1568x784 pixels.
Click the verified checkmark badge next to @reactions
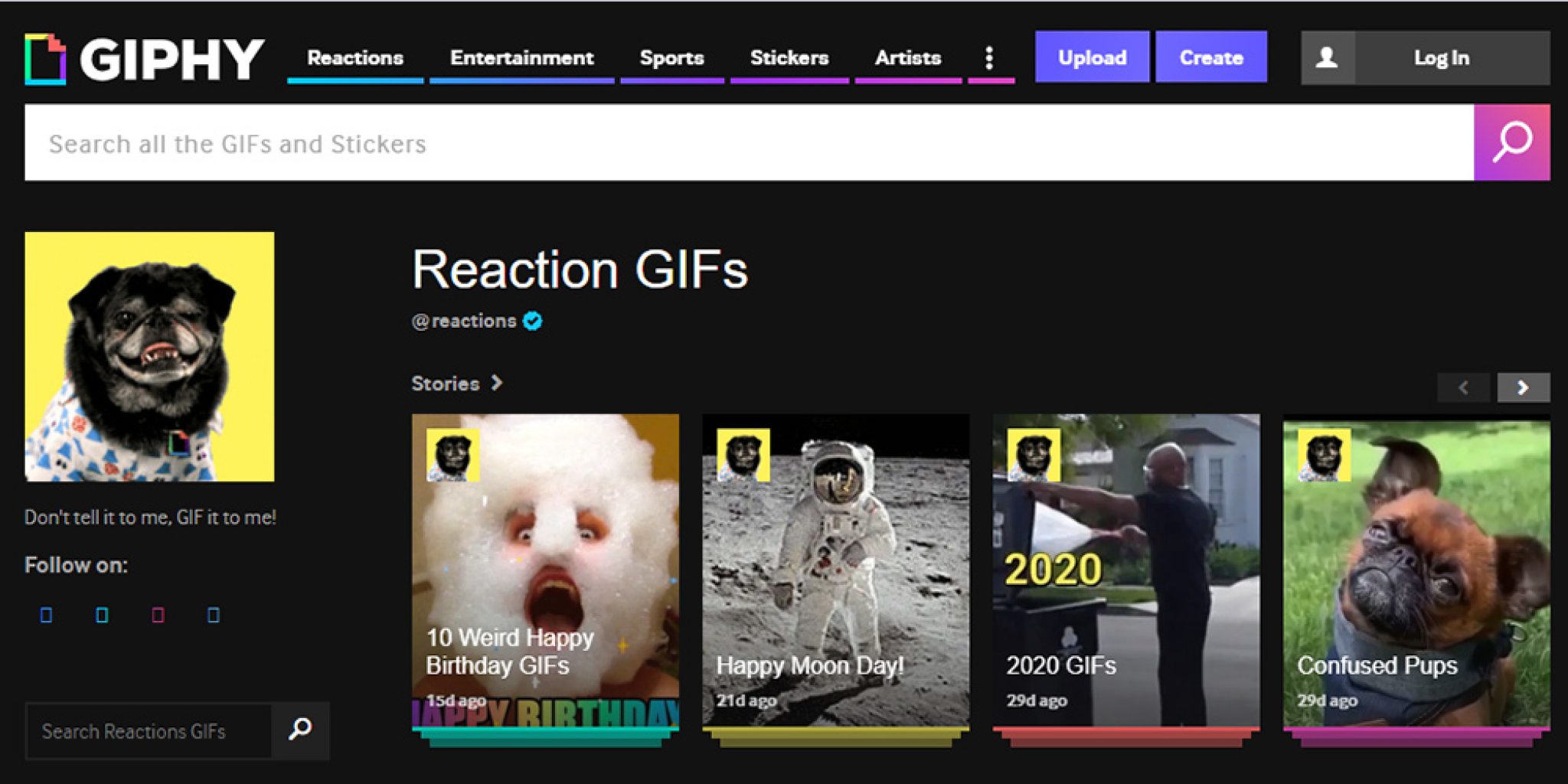pos(531,322)
